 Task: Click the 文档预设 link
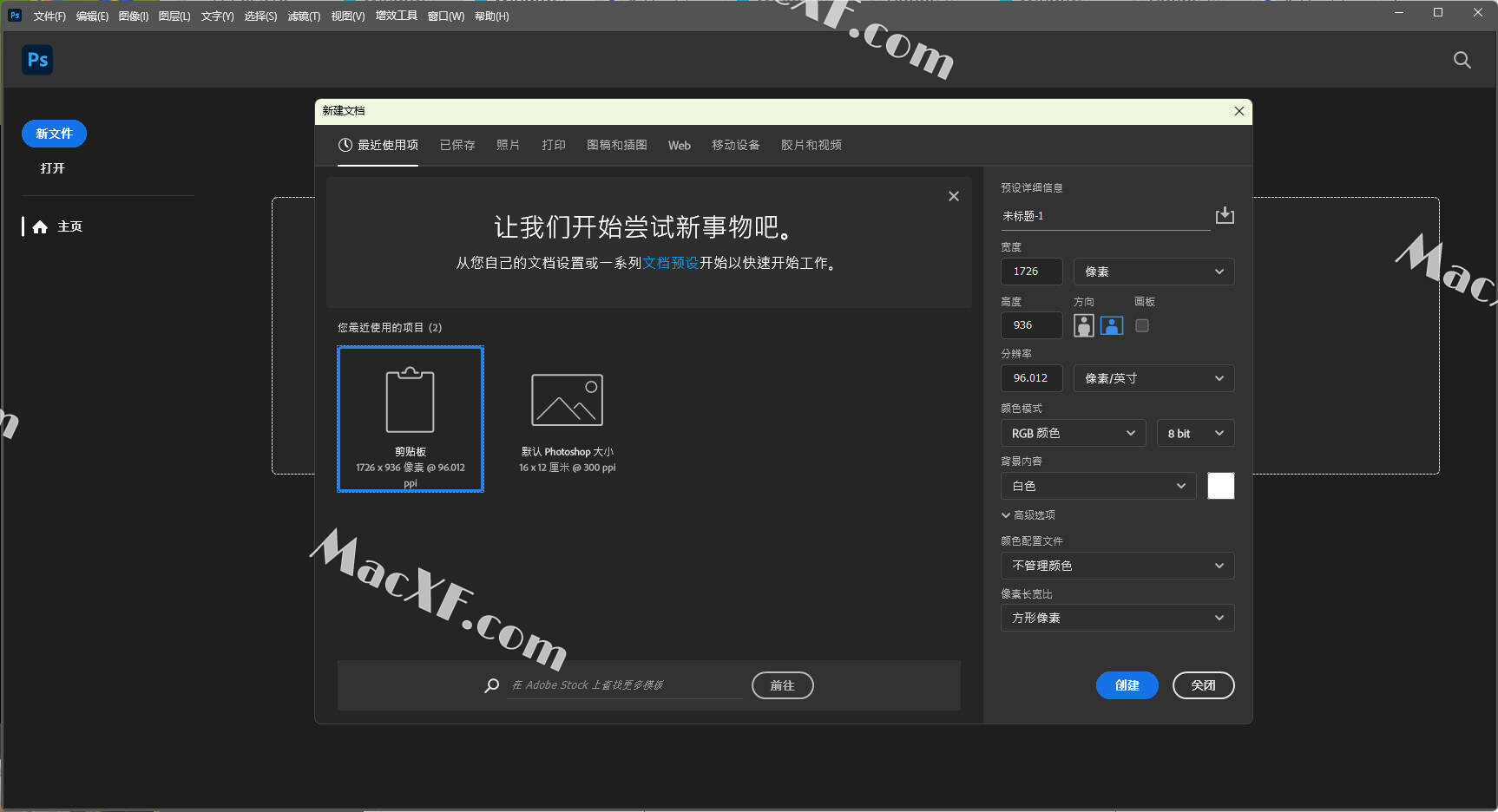(670, 263)
